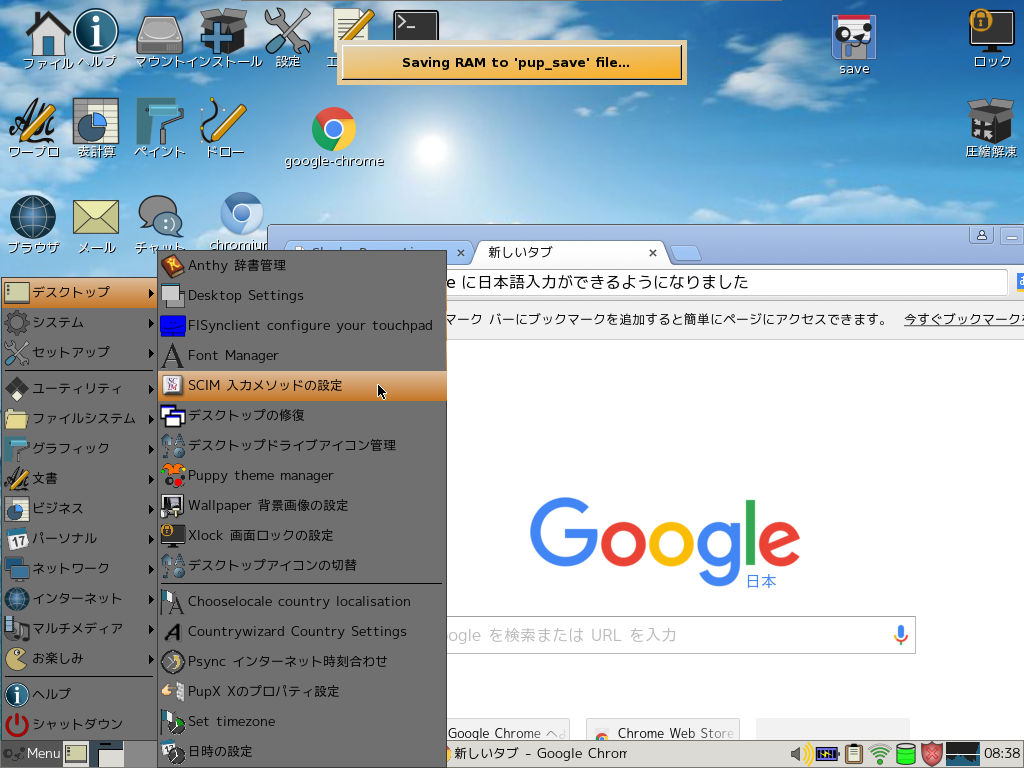Image resolution: width=1024 pixels, height=768 pixels.
Task: Expand the ビジネス menu category
Action: (80, 508)
